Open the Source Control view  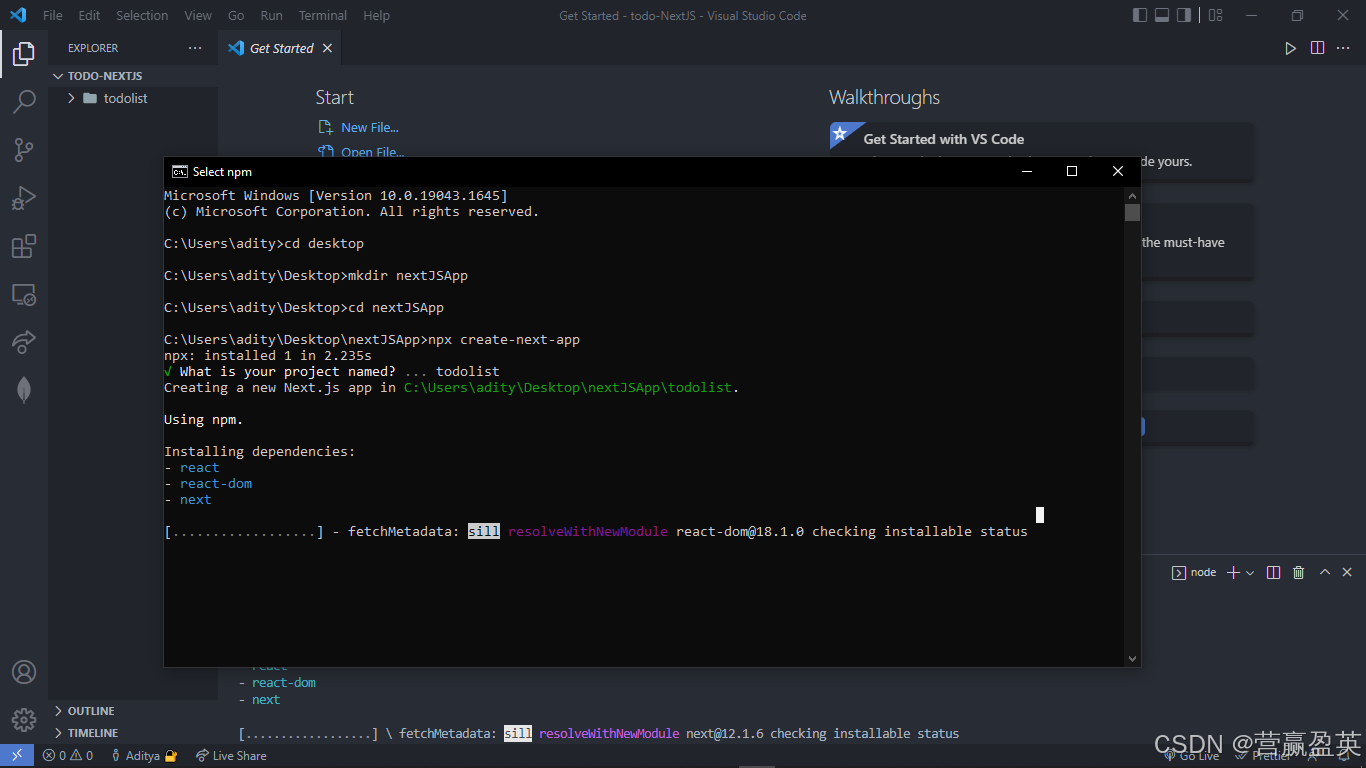pos(24,150)
